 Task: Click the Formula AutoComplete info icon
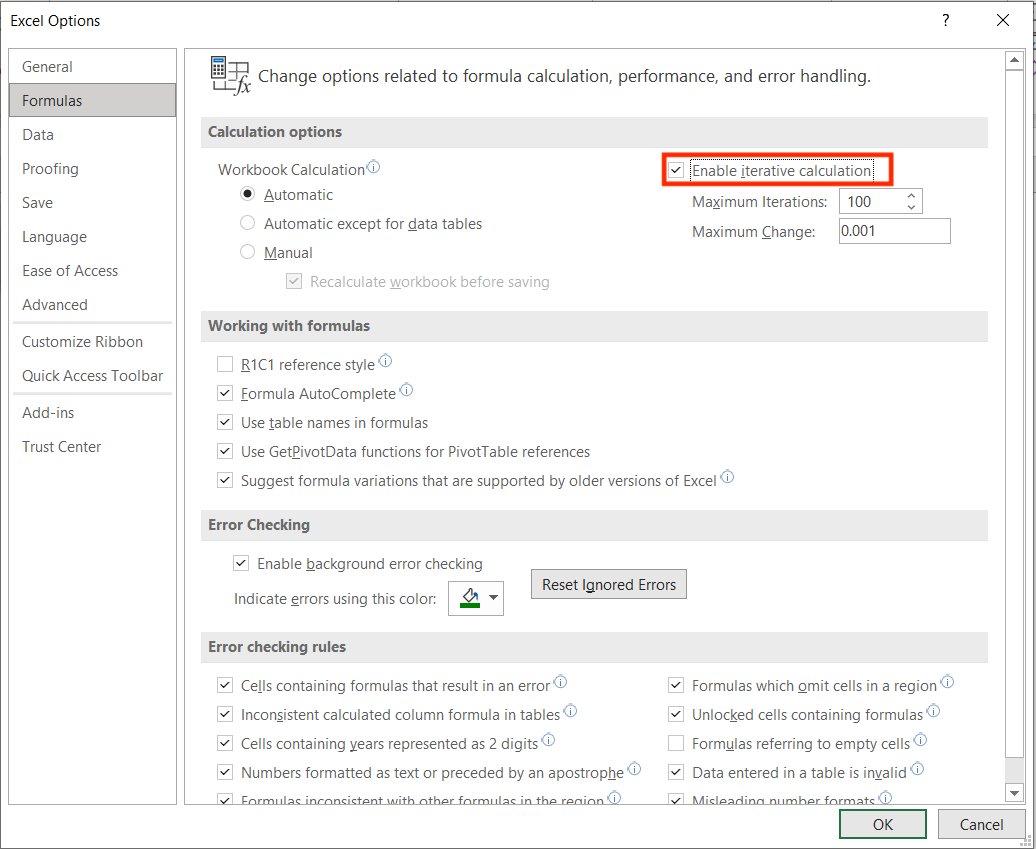pos(406,389)
